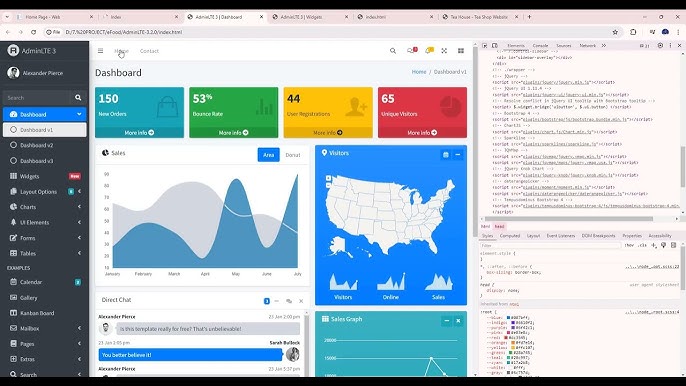The image size is (686, 386).
Task: Switch Sales chart to Donut view
Action: (293, 155)
